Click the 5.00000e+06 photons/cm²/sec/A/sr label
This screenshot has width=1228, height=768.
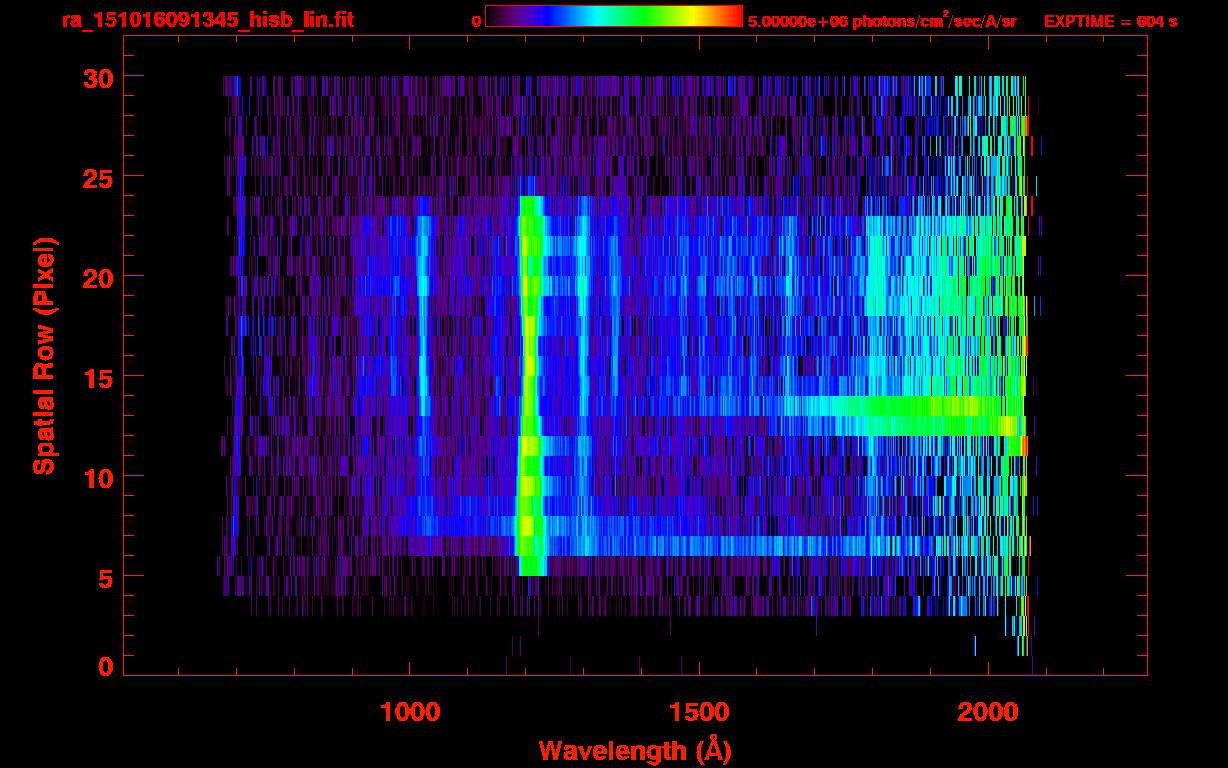point(881,20)
